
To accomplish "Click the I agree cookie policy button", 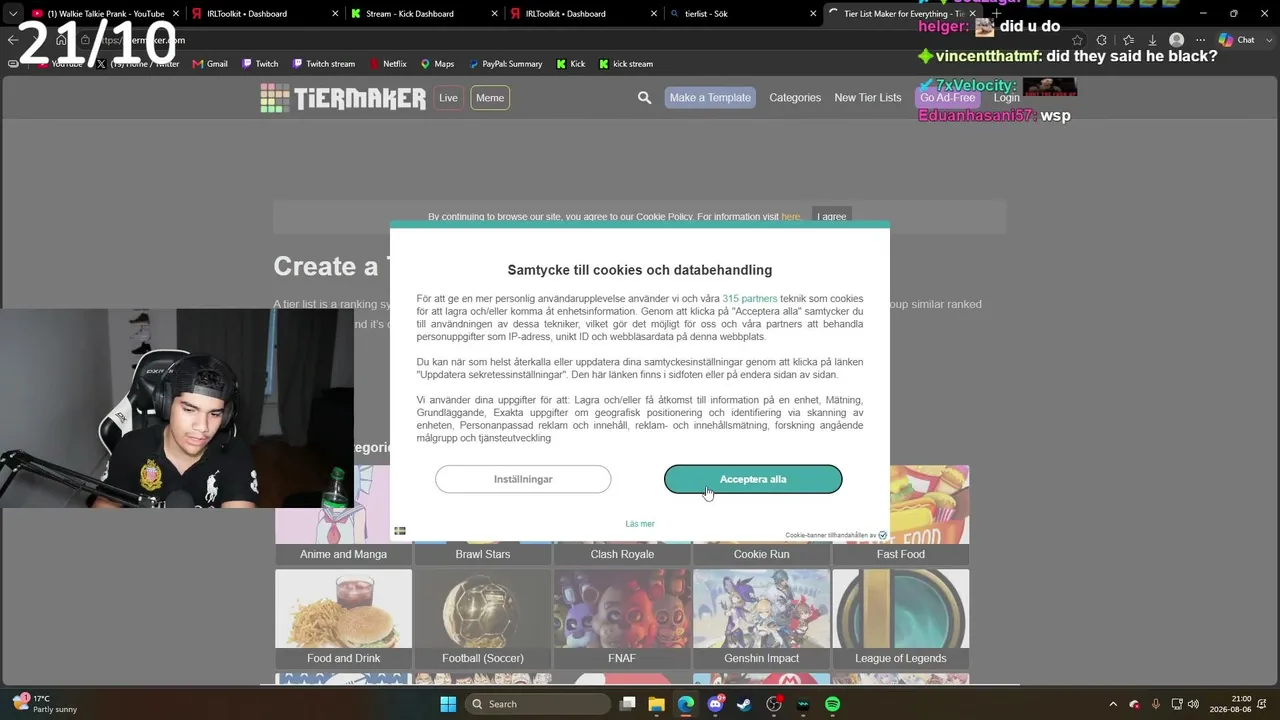I will [x=831, y=216].
